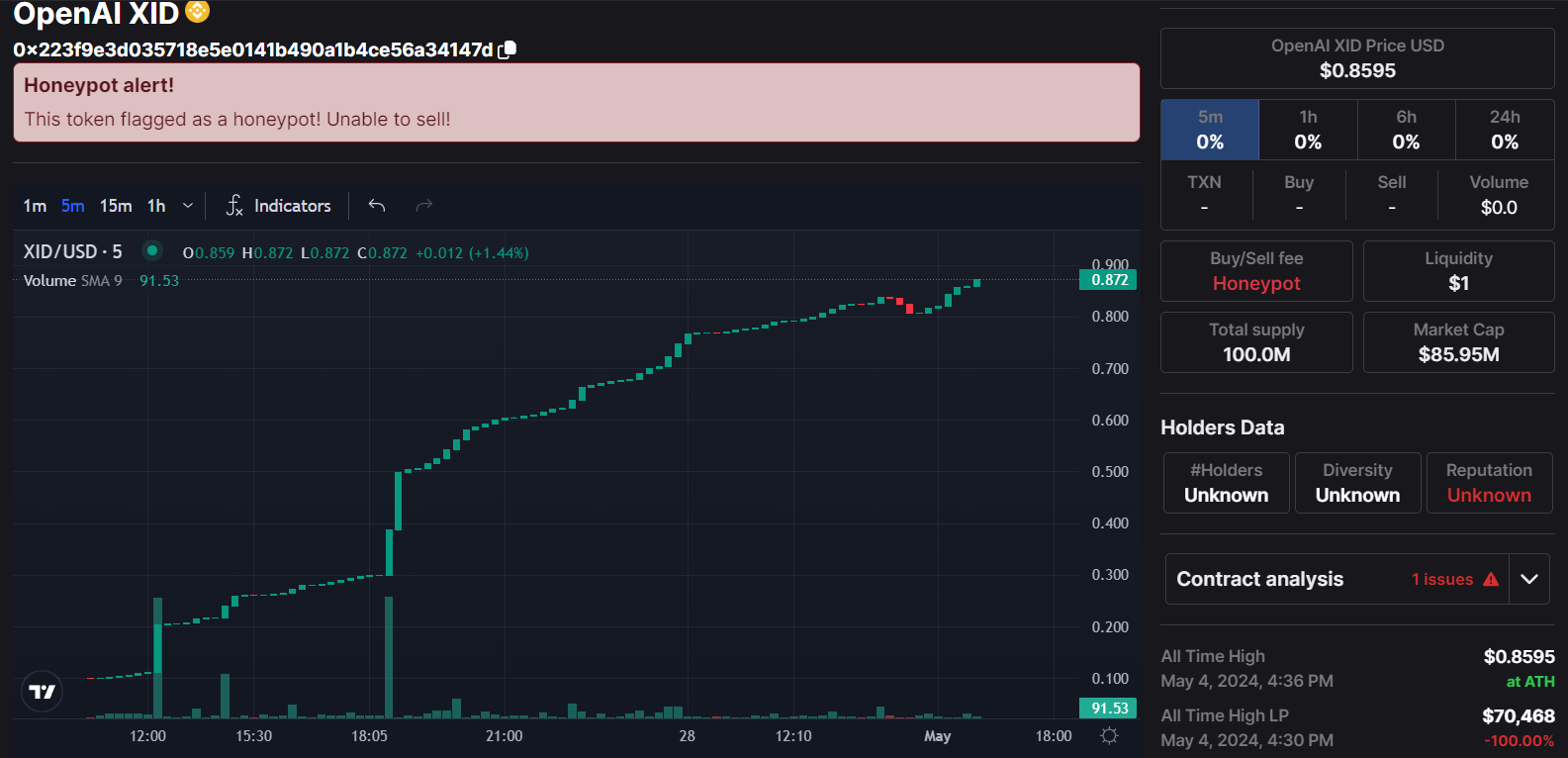Click the Reputation Unknown box
Screen dimensions: 1568x758
point(1489,483)
